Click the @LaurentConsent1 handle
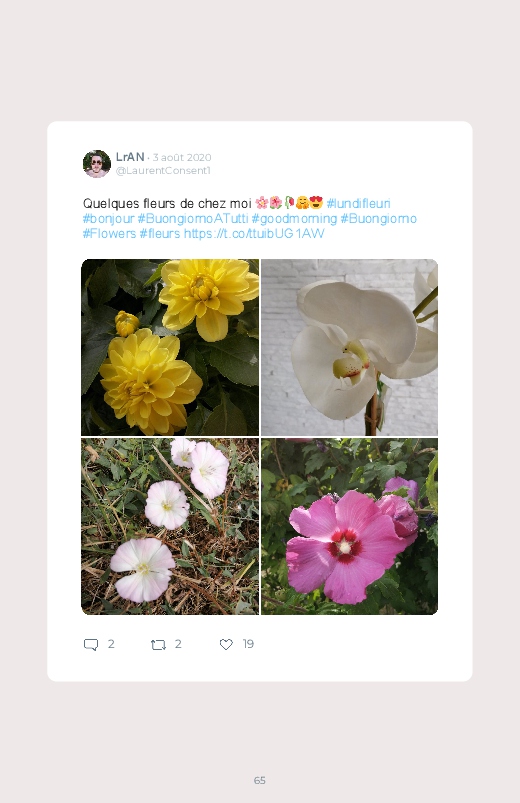This screenshot has width=520, height=803. [x=163, y=171]
